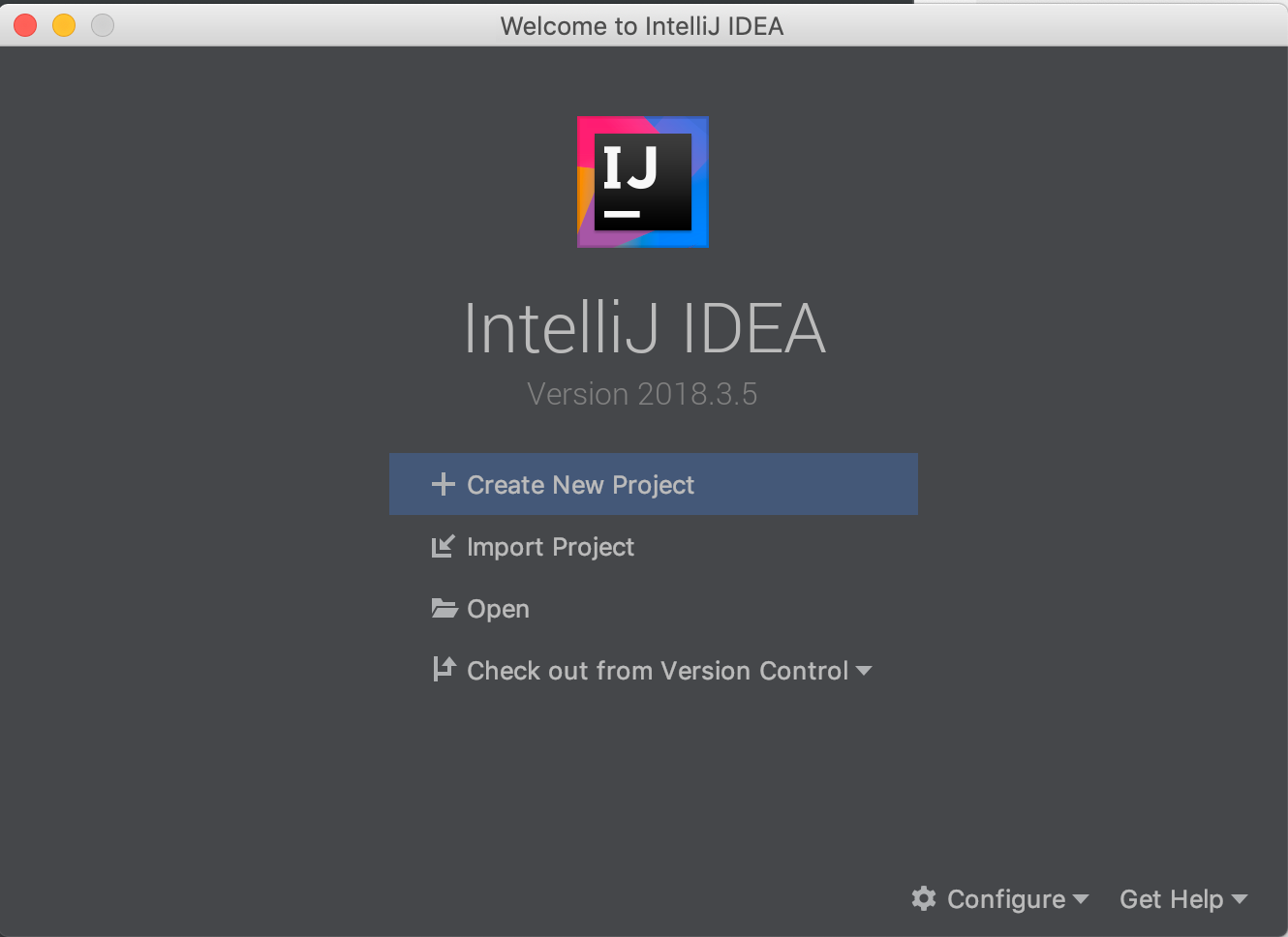Click the version control checkout icon

point(444,669)
